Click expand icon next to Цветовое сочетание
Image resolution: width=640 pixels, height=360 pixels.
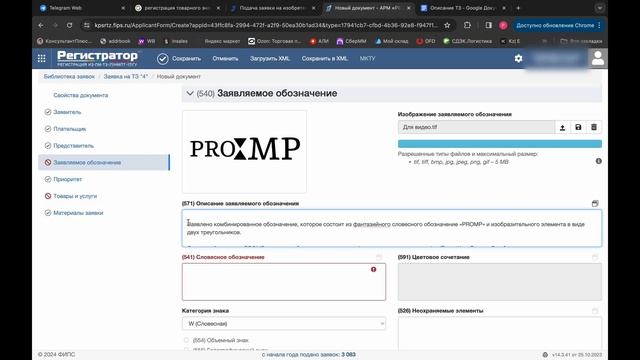pos(595,257)
